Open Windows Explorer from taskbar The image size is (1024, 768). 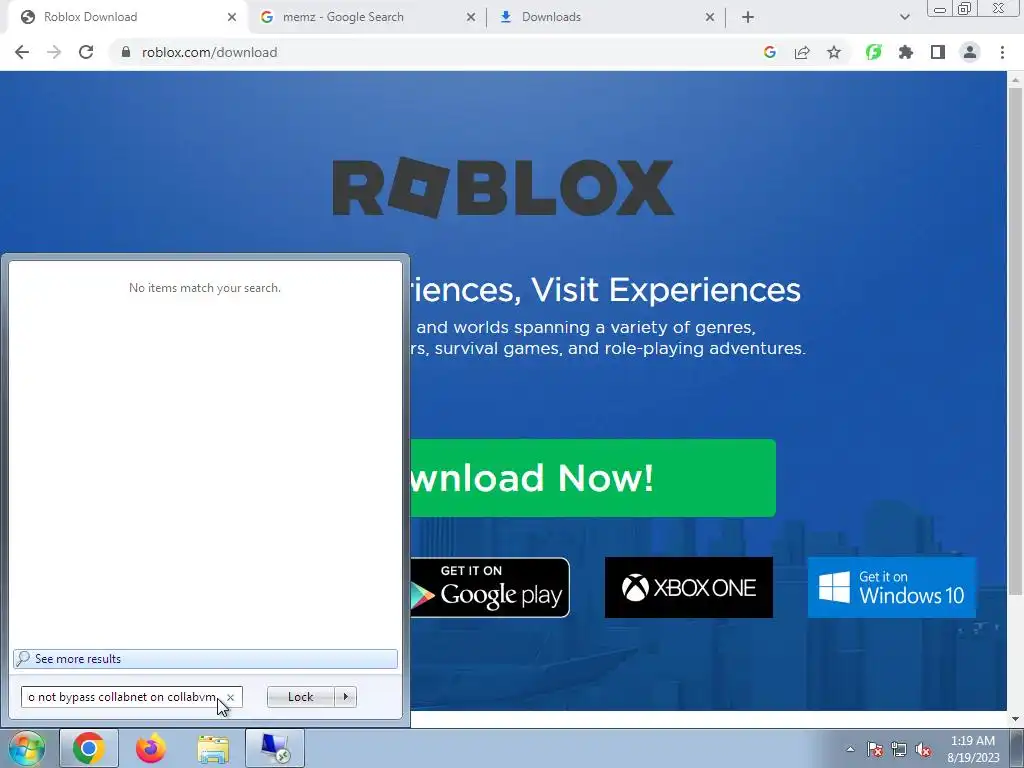[213, 748]
